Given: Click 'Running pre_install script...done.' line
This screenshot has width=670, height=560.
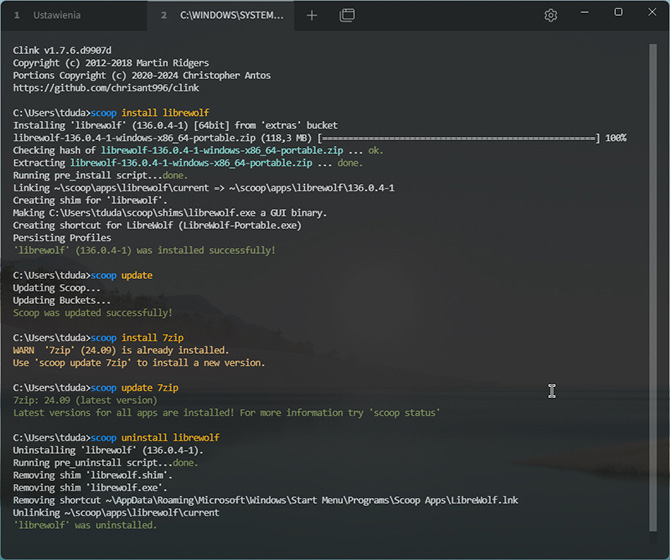Looking at the screenshot, I should coord(100,176).
